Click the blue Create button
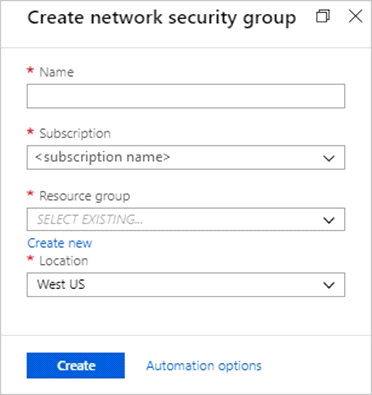 coord(76,365)
